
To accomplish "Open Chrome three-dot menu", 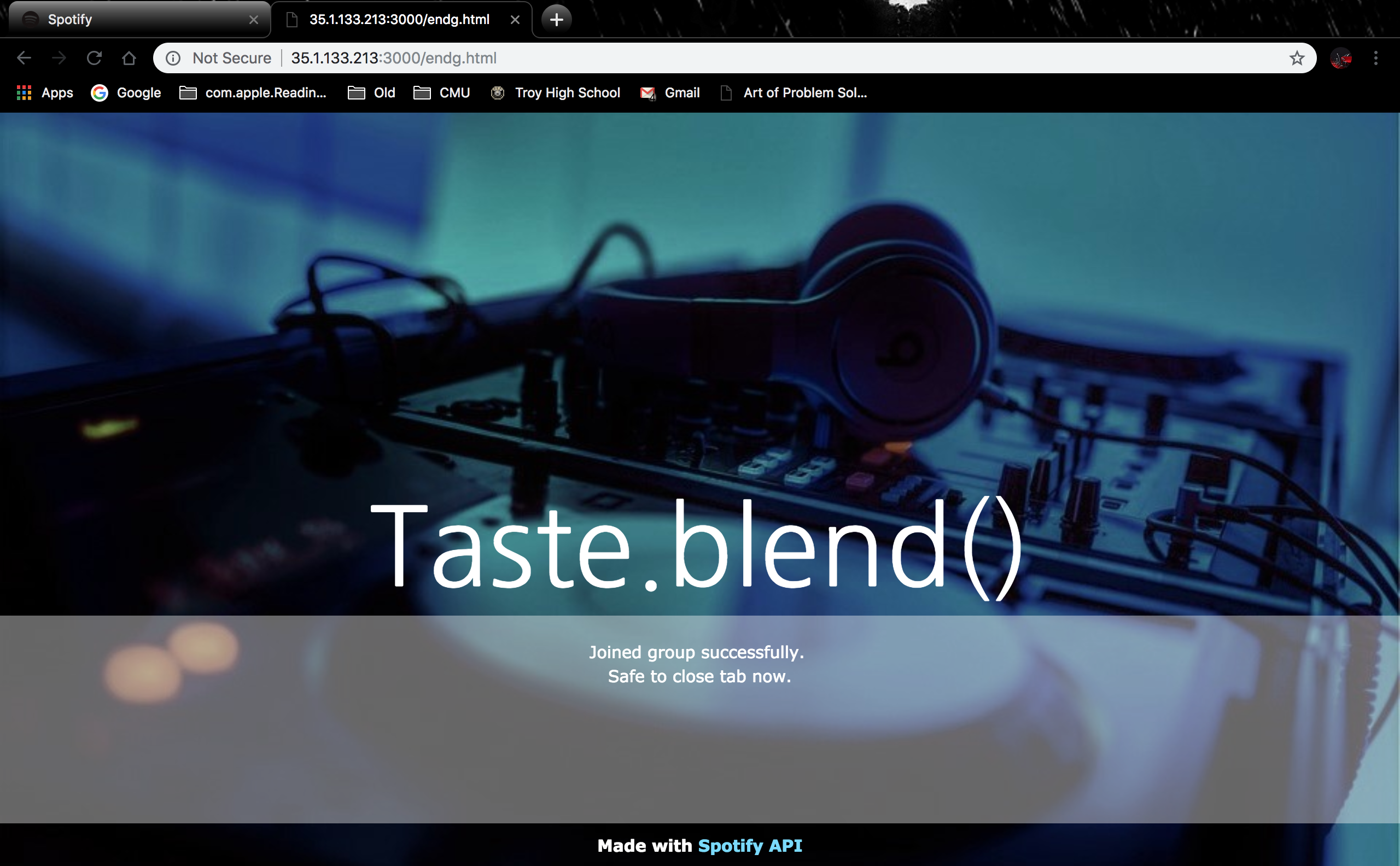I will 1375,58.
